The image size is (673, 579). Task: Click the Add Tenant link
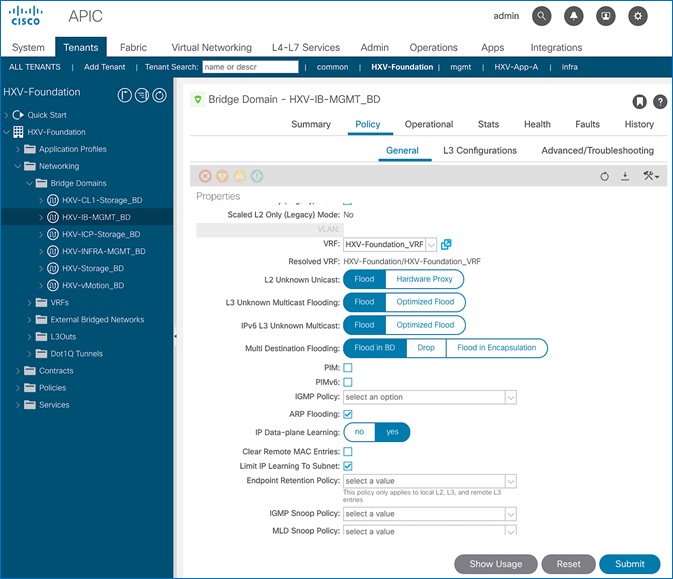click(104, 67)
